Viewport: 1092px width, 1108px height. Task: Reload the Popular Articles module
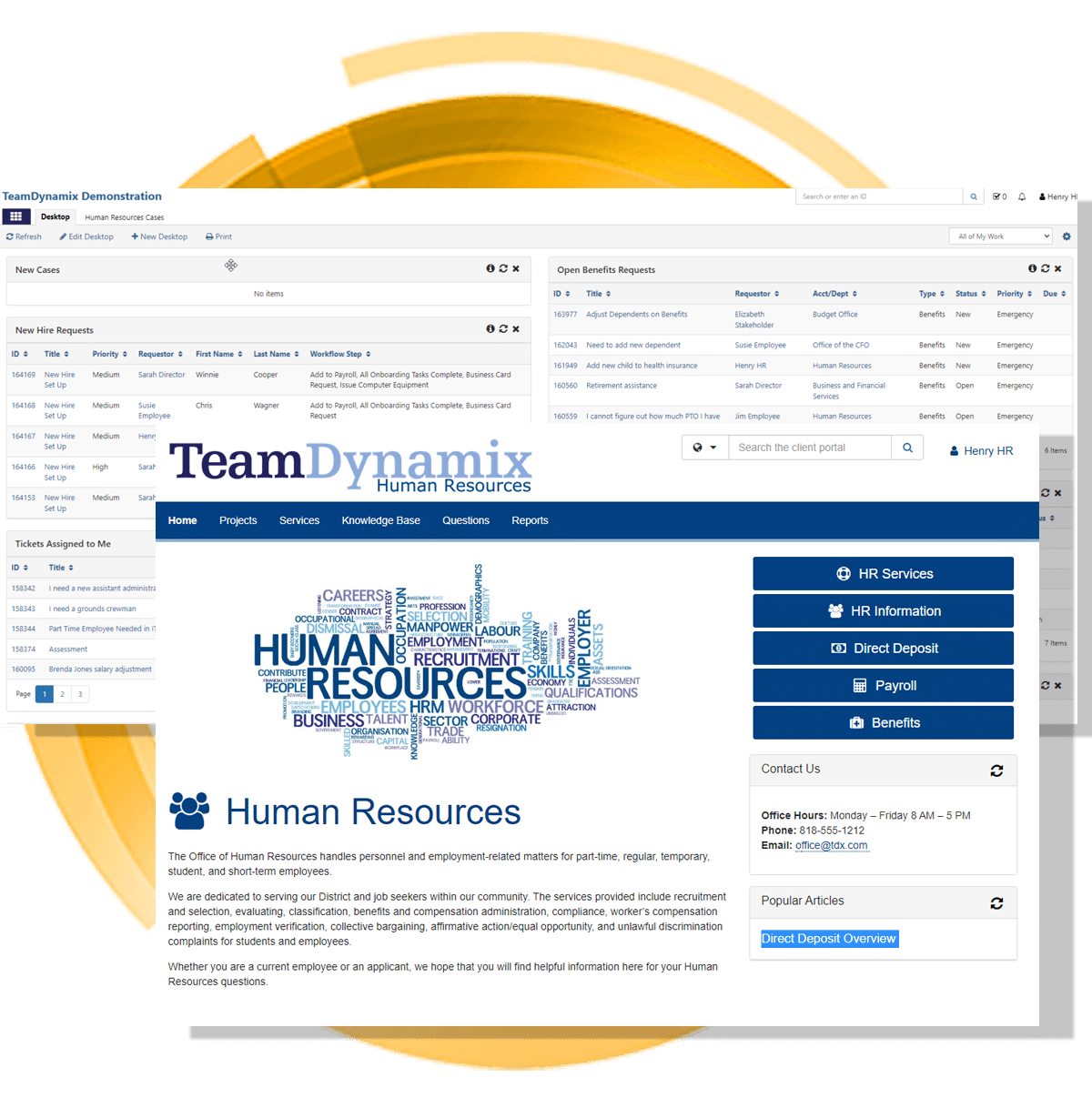click(996, 902)
